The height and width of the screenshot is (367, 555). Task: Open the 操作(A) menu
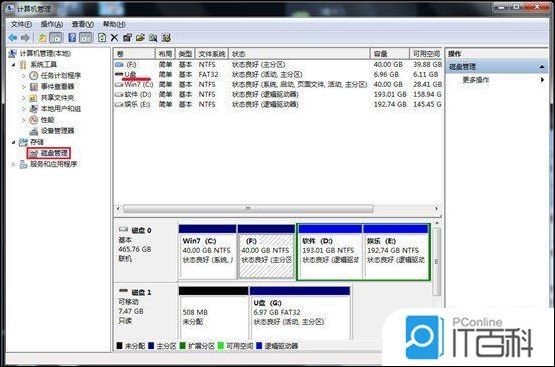pyautogui.click(x=52, y=24)
